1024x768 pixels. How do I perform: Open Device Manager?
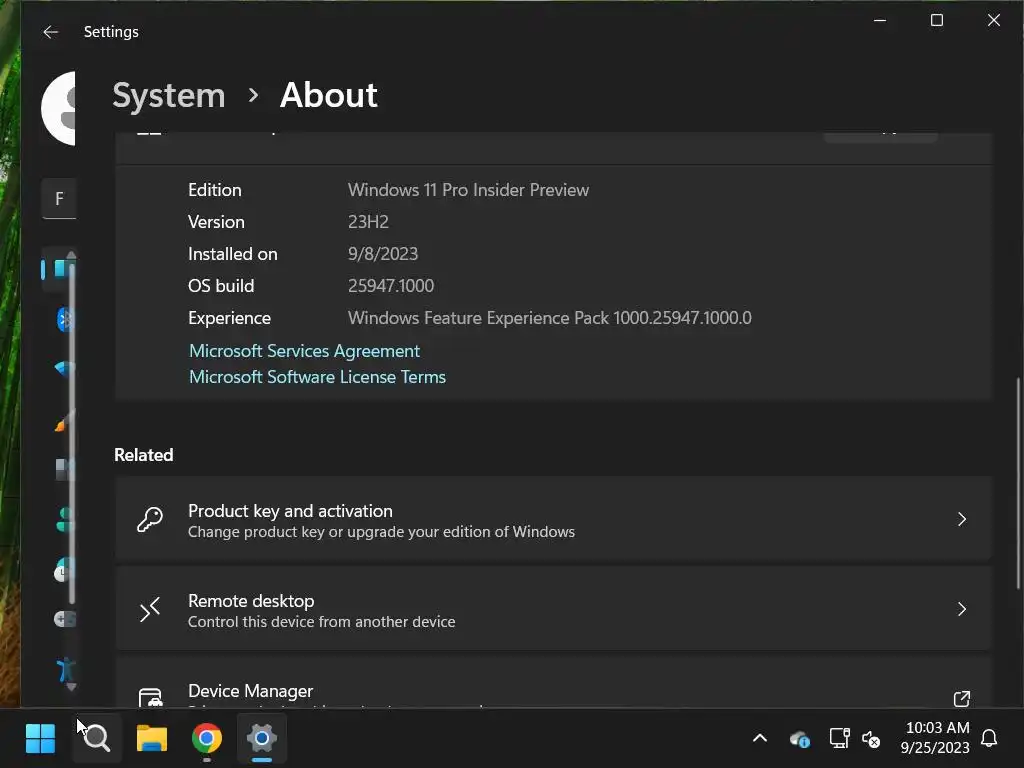(554, 682)
